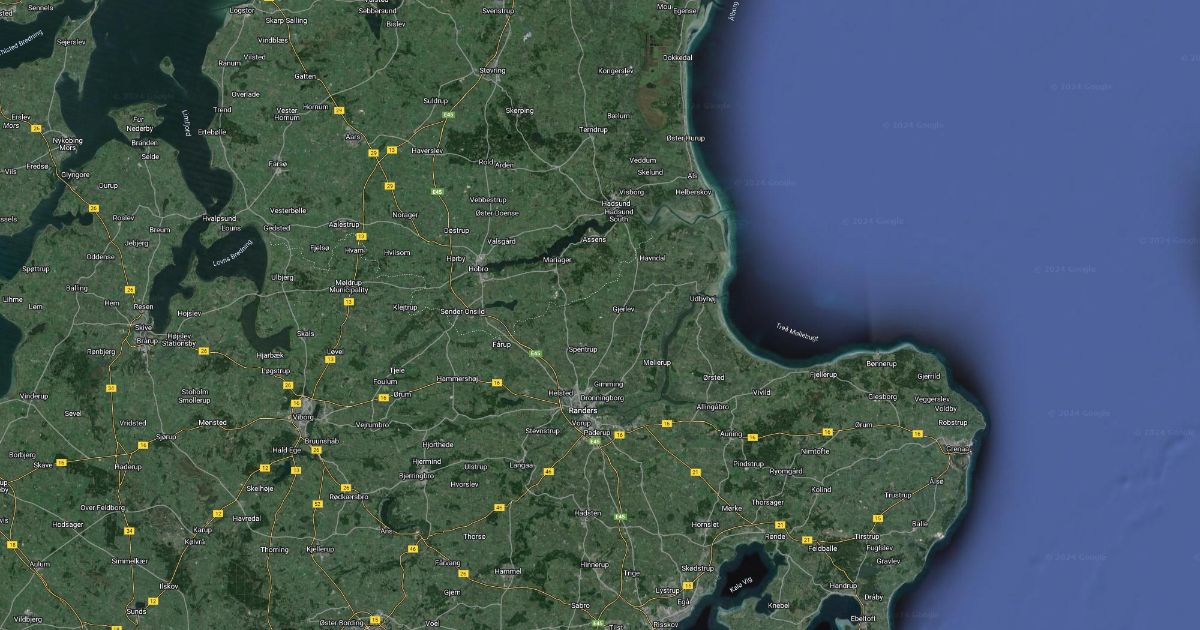This screenshot has width=1200, height=630.
Task: Click the Aars town label
Action: click(x=352, y=136)
